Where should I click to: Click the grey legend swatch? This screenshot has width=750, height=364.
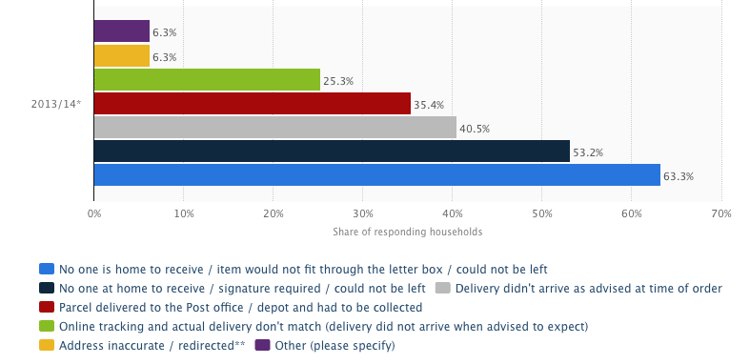pyautogui.click(x=443, y=288)
